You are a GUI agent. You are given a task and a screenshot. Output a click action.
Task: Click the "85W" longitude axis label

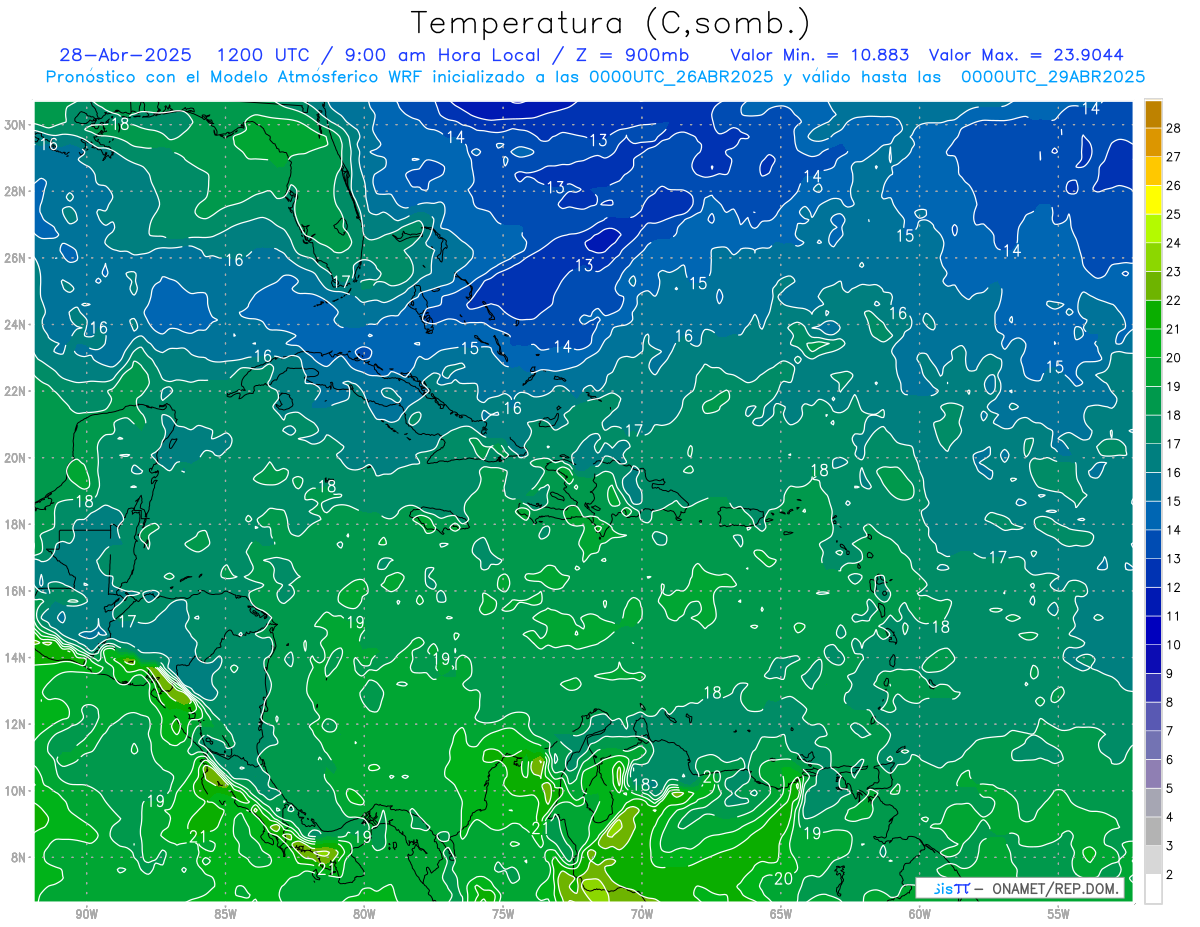[225, 915]
